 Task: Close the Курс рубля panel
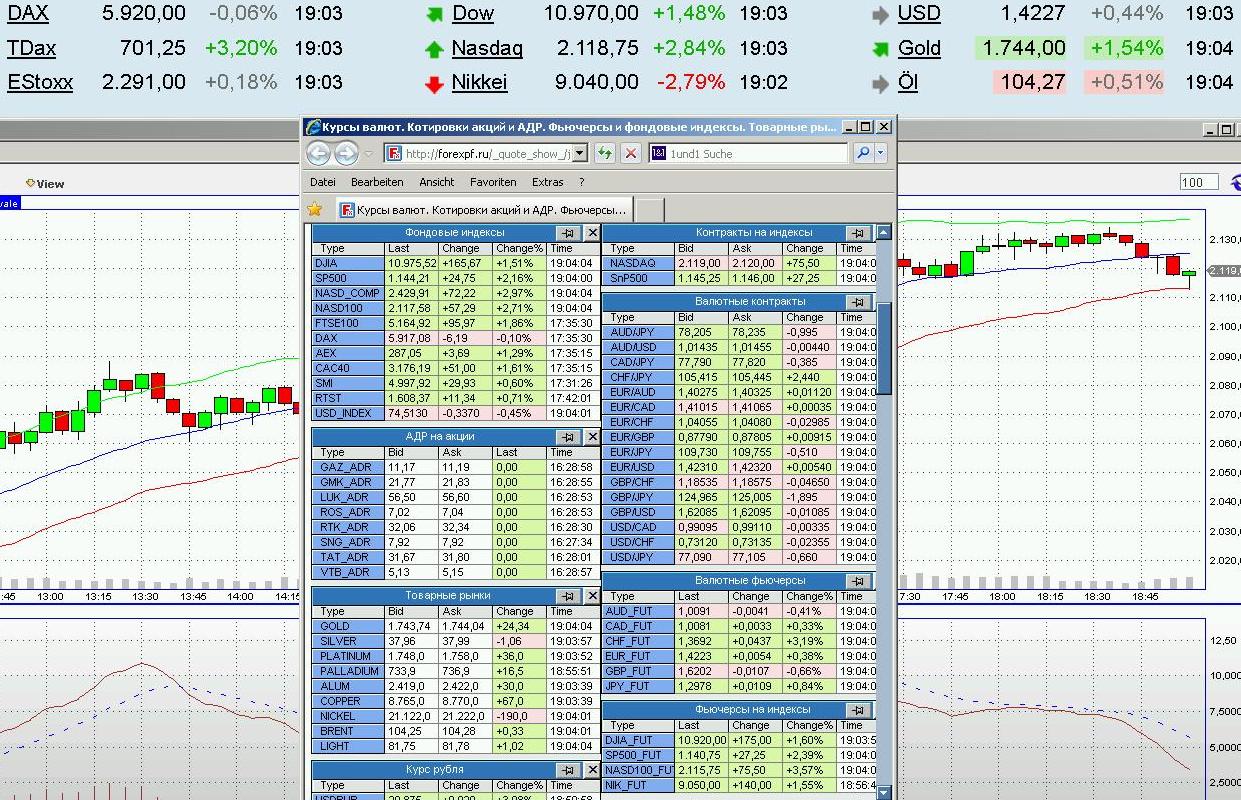(x=592, y=770)
